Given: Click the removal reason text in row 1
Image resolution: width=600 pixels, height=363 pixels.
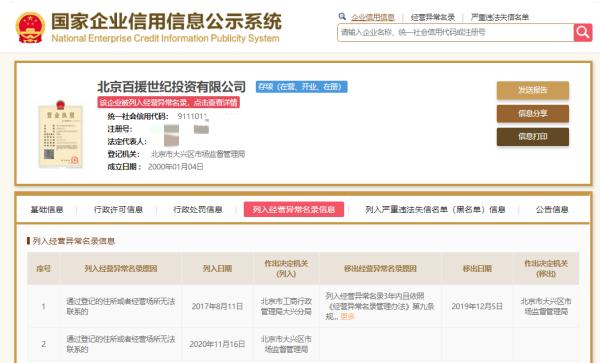Looking at the screenshot, I should 380,306.
